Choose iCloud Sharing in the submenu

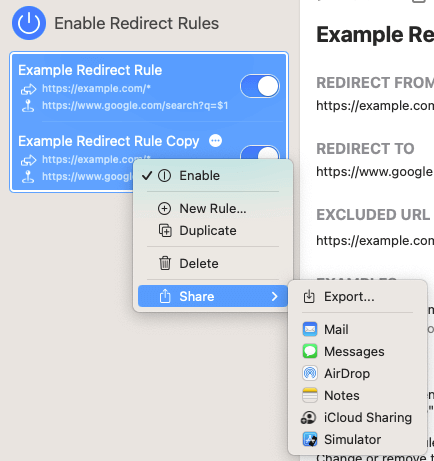coord(357,417)
